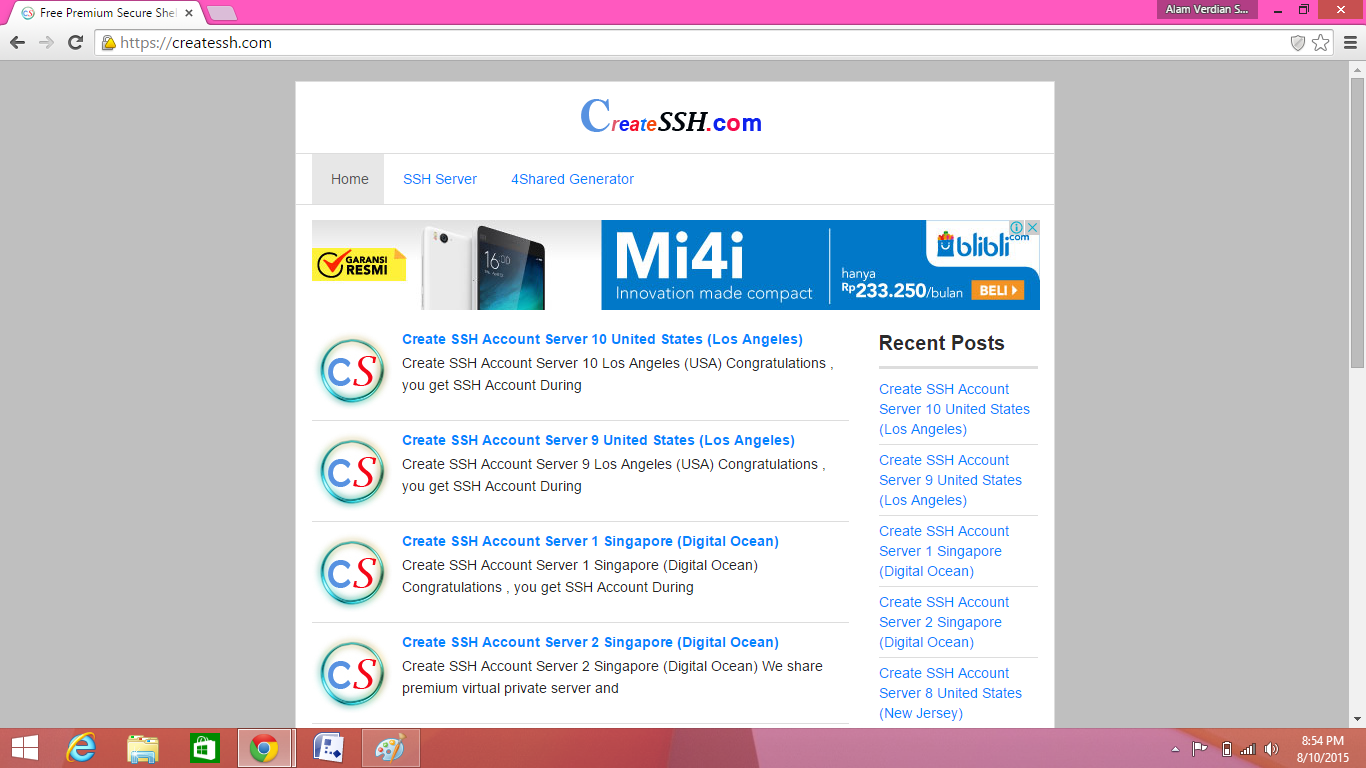Bookmark this page with the star icon
The image size is (1366, 768).
point(1321,43)
